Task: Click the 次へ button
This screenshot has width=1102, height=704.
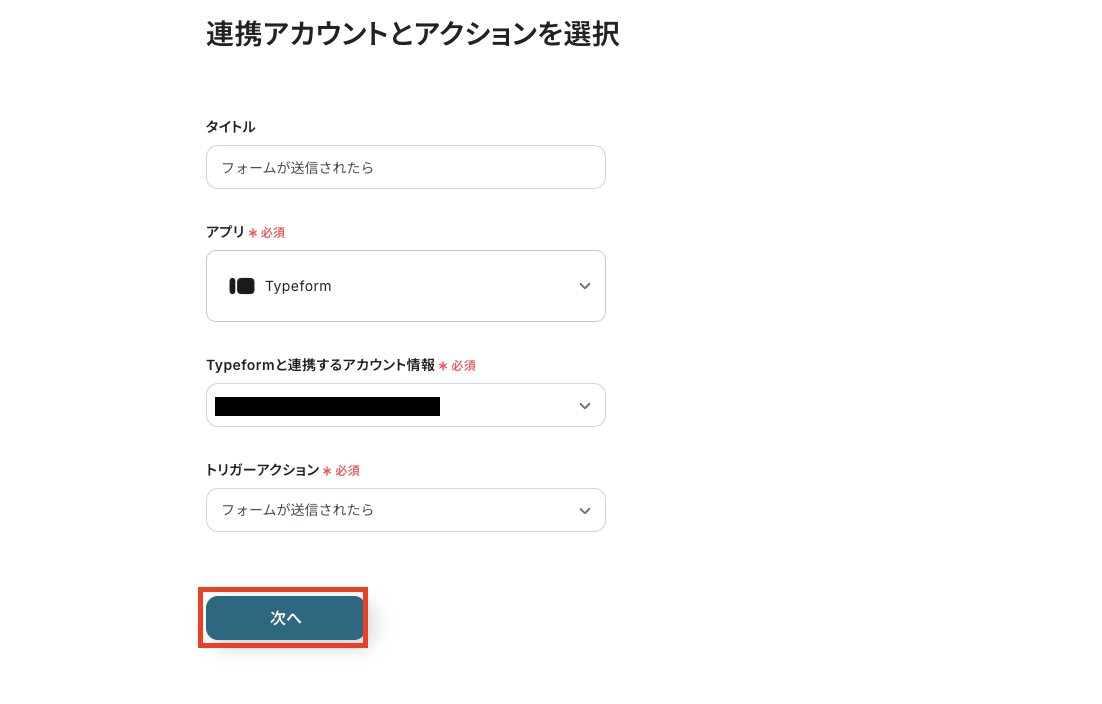Action: 285,618
